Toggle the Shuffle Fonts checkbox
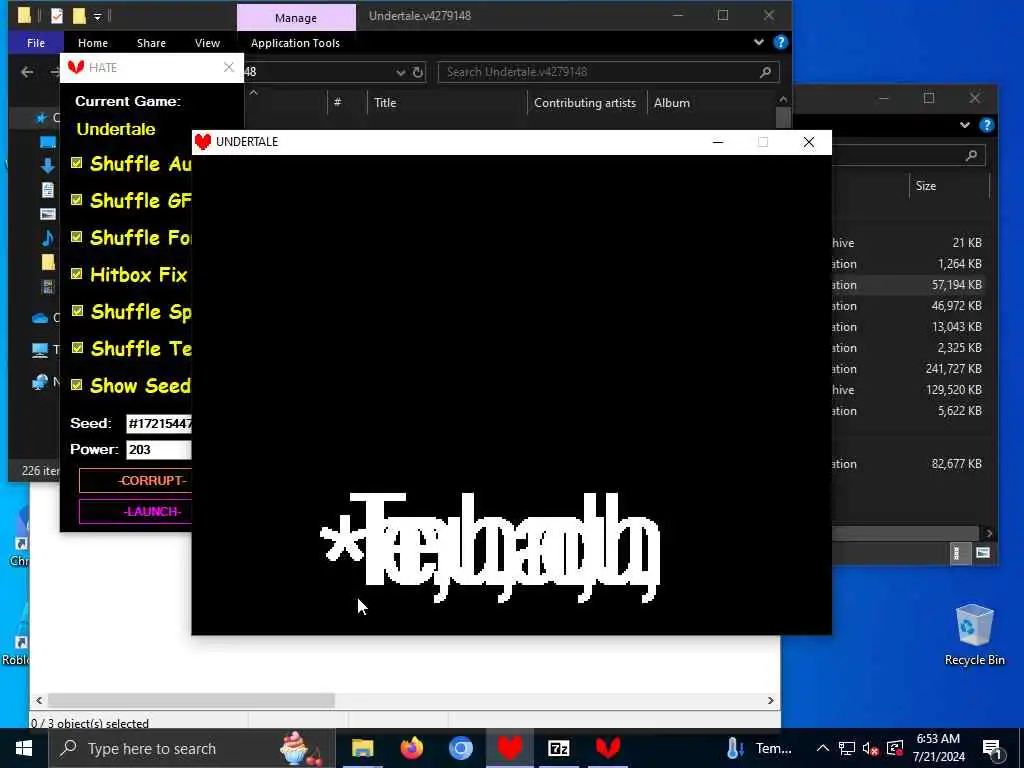 [x=76, y=236]
